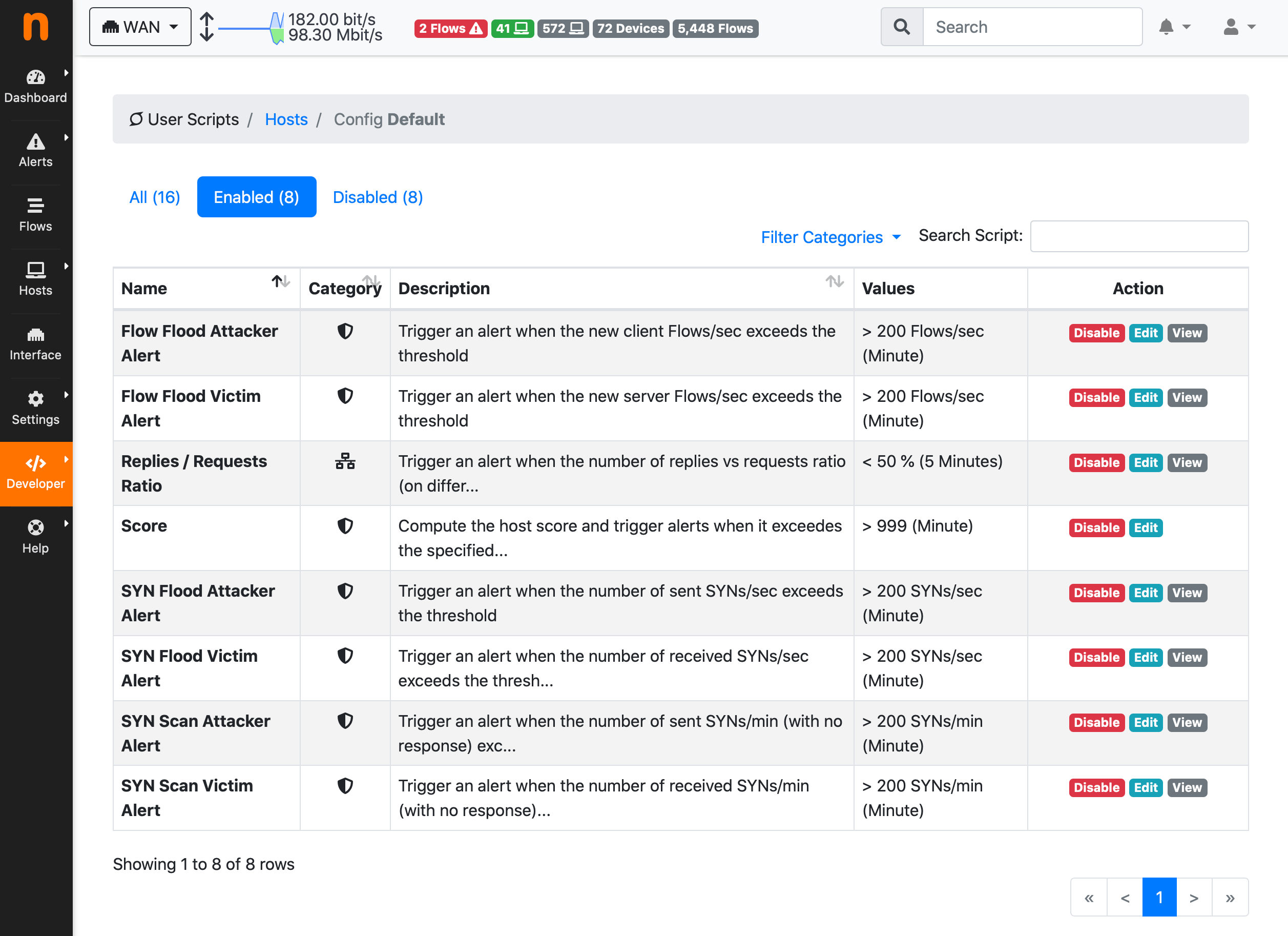This screenshot has height=936, width=1288.
Task: Switch to the All (16) tab
Action: pyautogui.click(x=155, y=197)
